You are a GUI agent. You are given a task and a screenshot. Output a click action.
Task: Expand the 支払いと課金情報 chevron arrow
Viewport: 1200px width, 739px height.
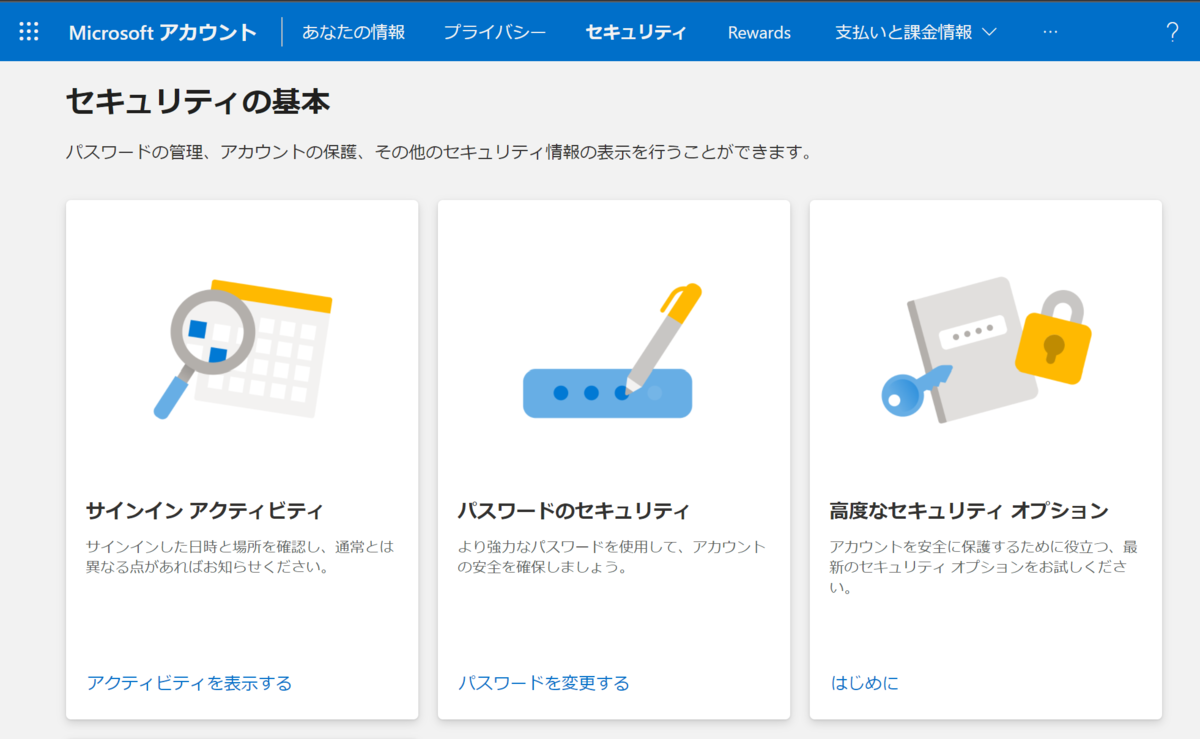click(988, 31)
